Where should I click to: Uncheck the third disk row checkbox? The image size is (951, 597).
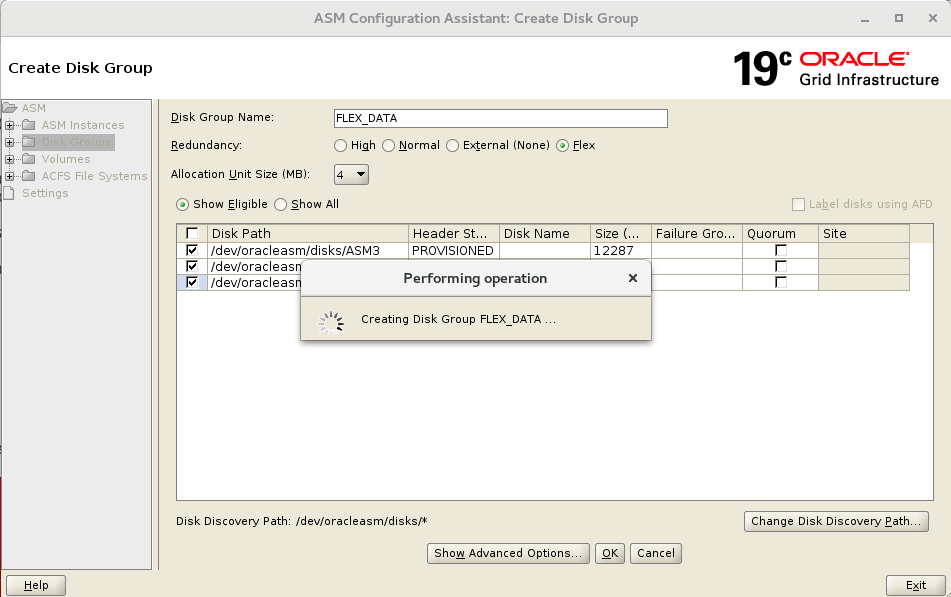pyautogui.click(x=192, y=282)
